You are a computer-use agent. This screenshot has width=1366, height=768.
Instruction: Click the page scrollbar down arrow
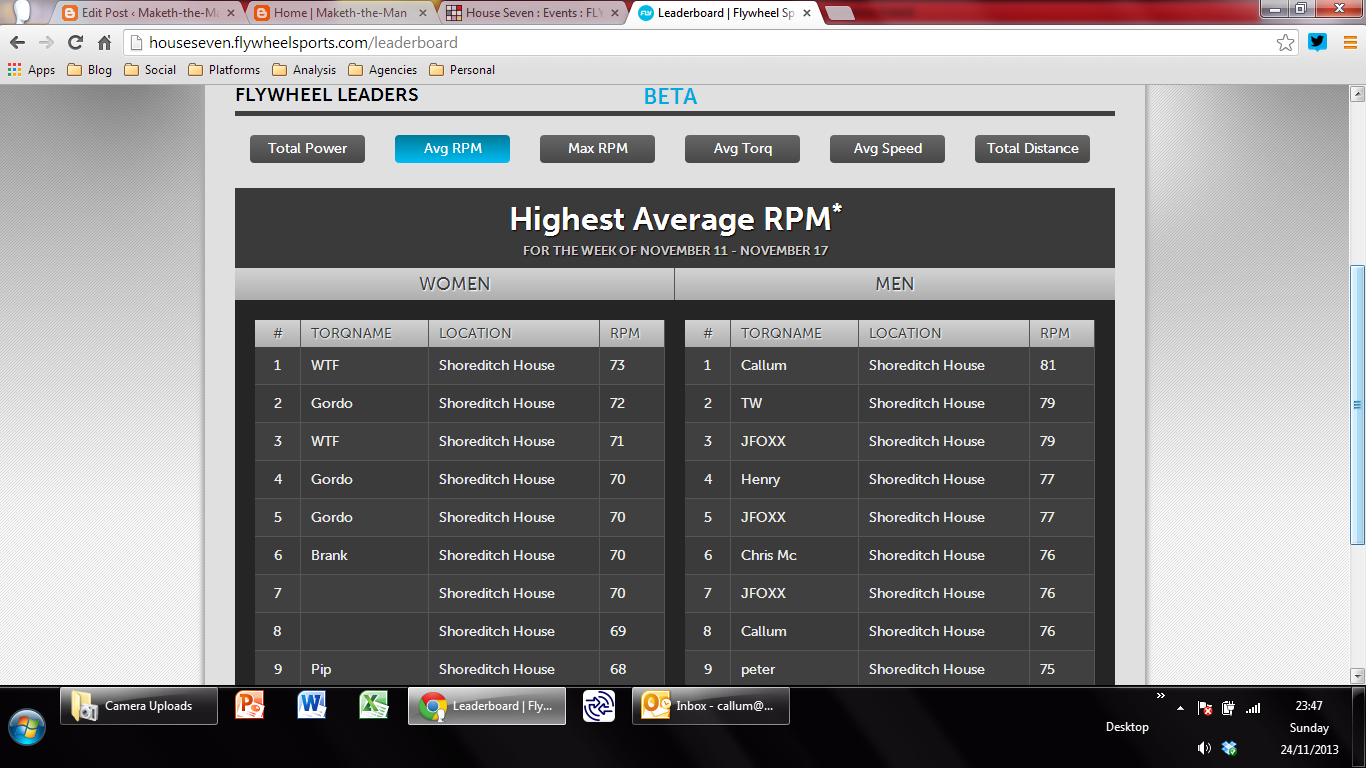point(1357,676)
